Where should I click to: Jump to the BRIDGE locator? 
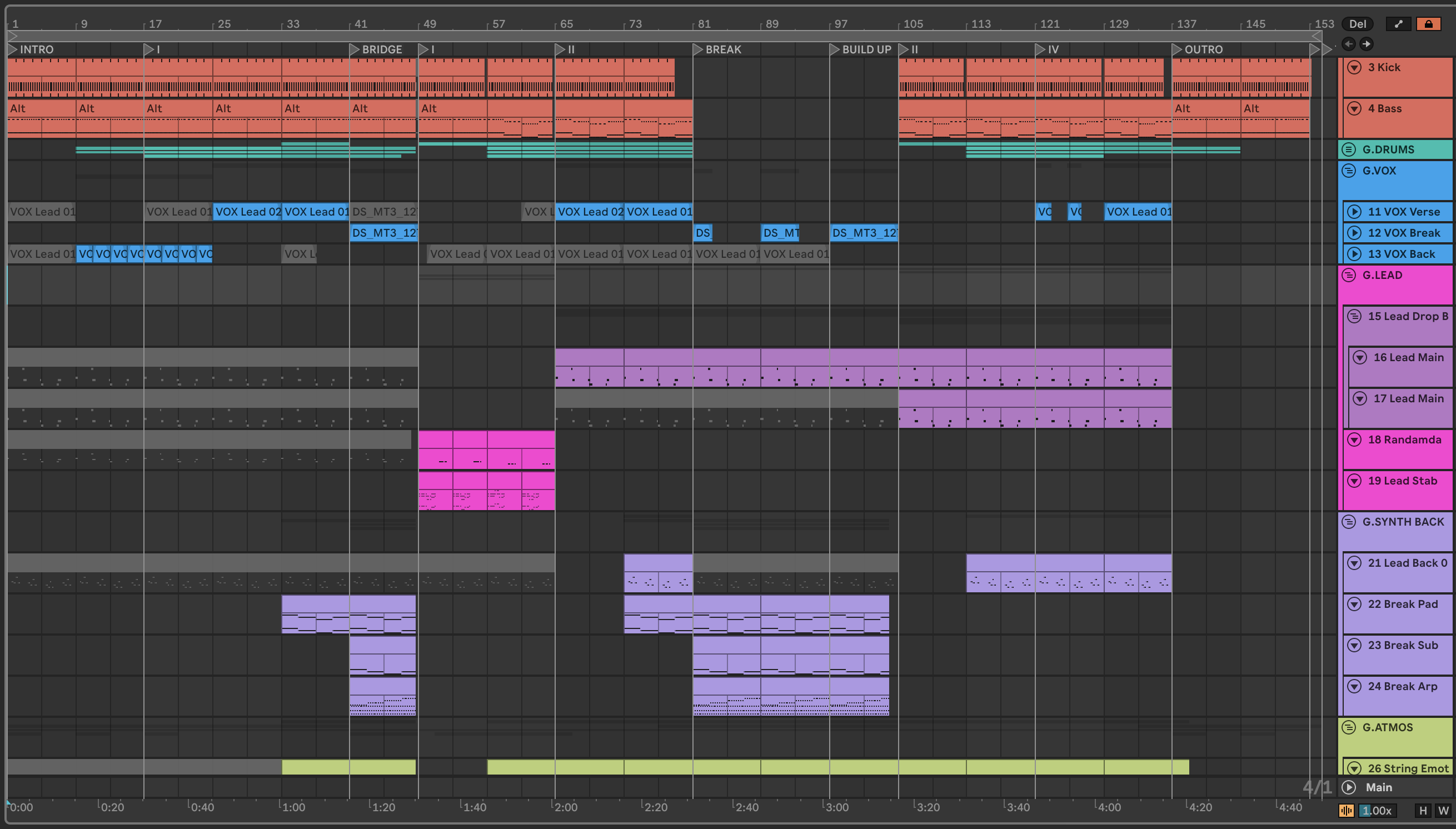click(x=354, y=49)
